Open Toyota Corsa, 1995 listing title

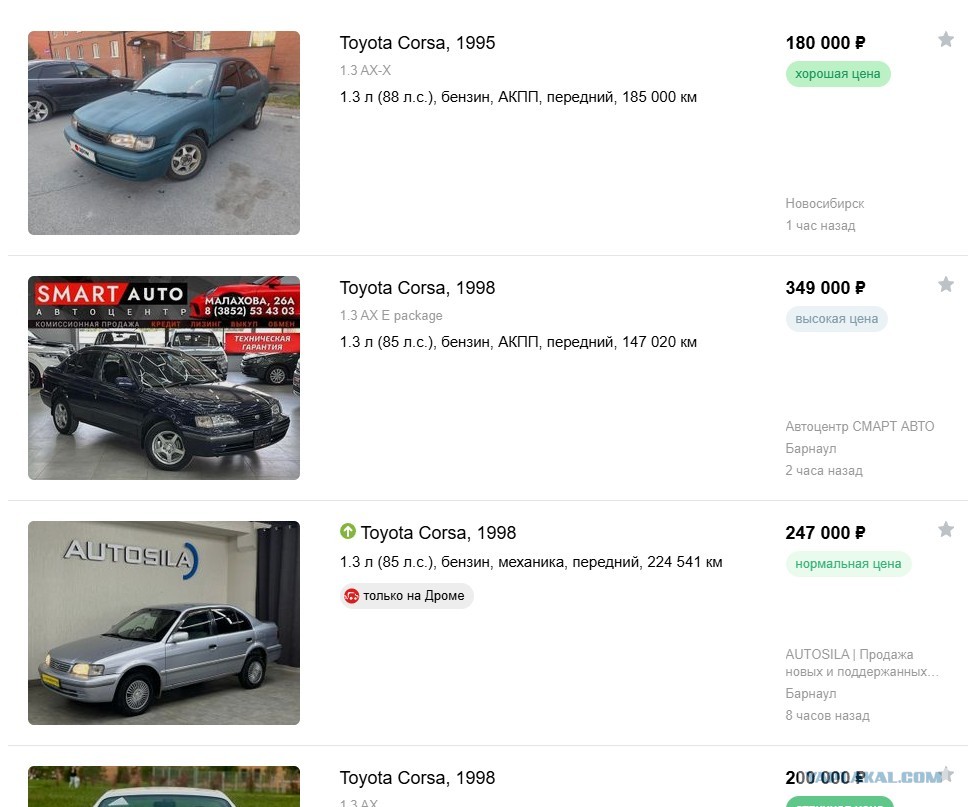point(417,43)
